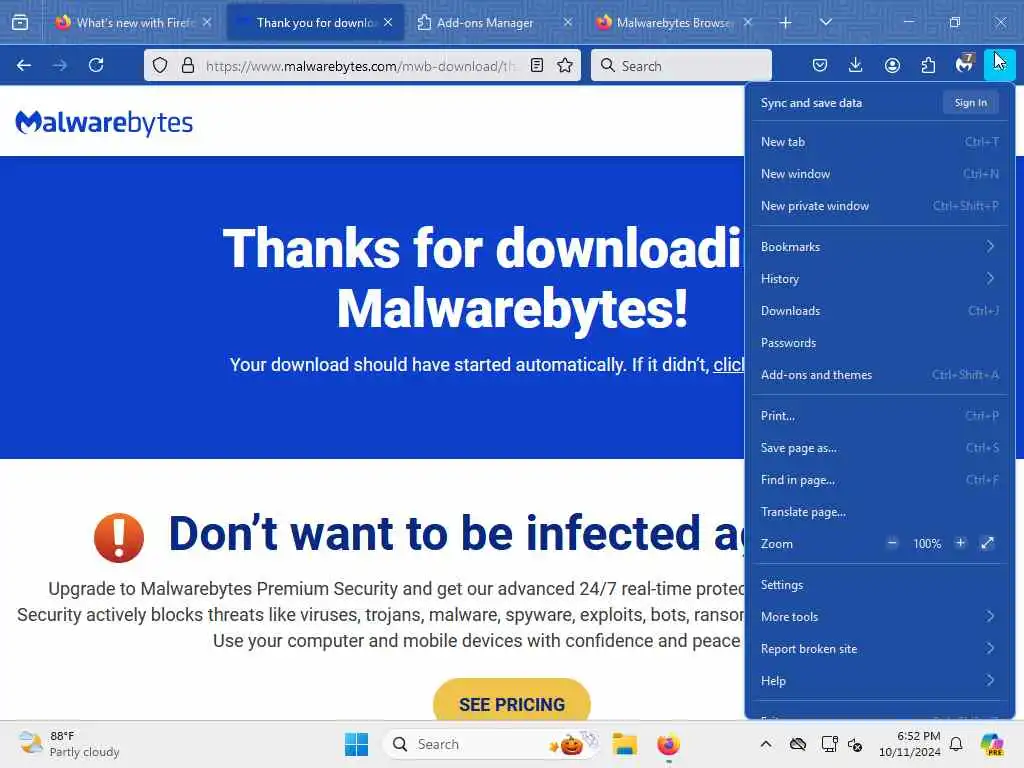The width and height of the screenshot is (1024, 768).
Task: Click the sync save data label
Action: [x=811, y=103]
